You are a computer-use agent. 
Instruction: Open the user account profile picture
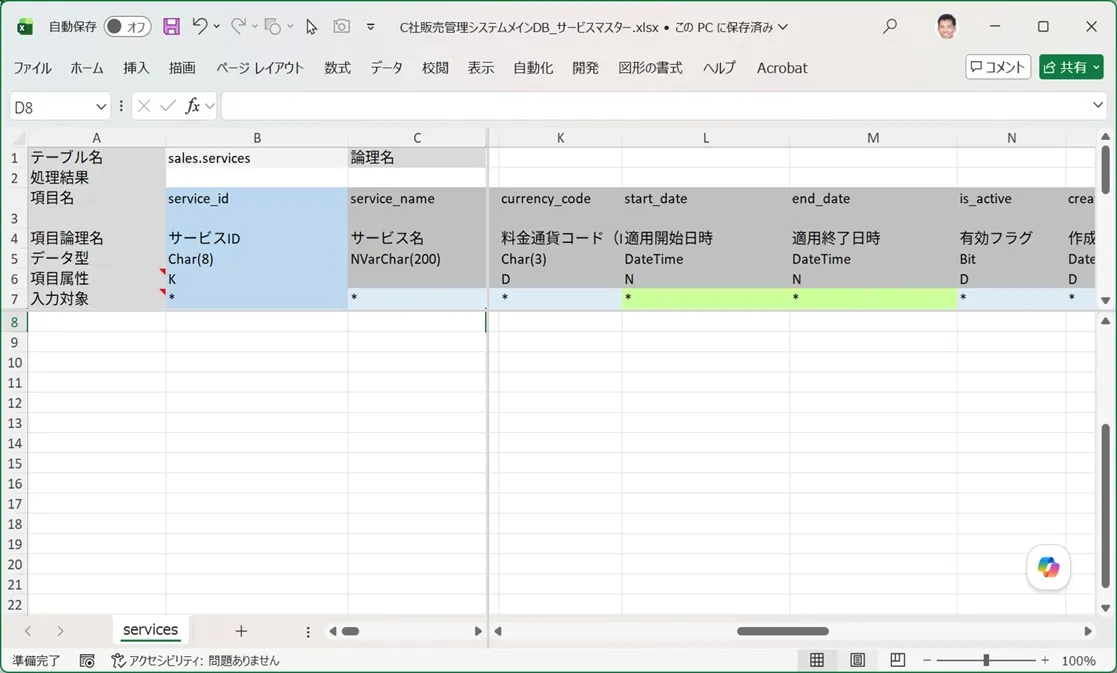(946, 27)
